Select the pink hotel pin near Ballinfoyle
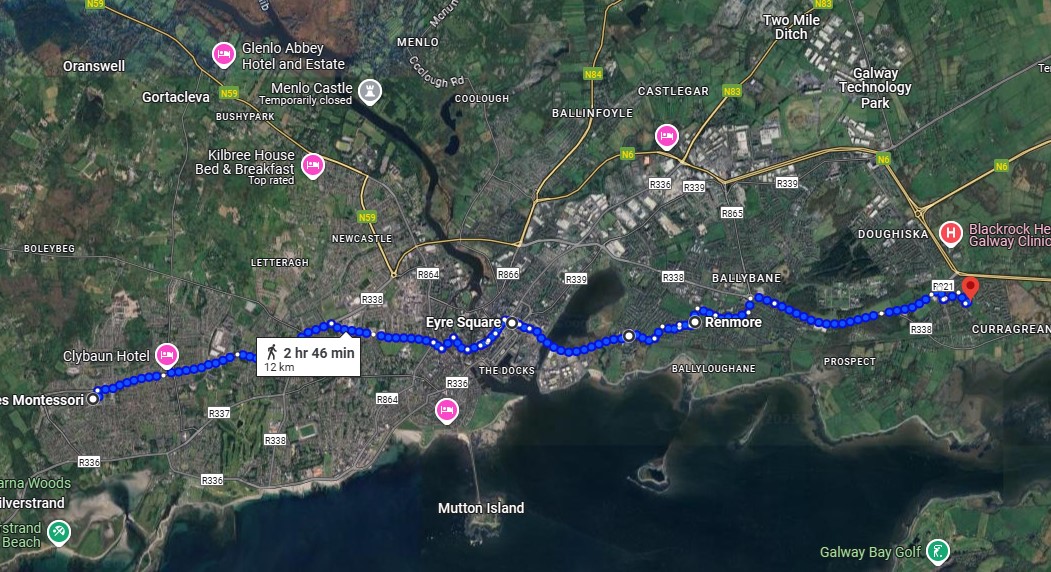 (666, 137)
